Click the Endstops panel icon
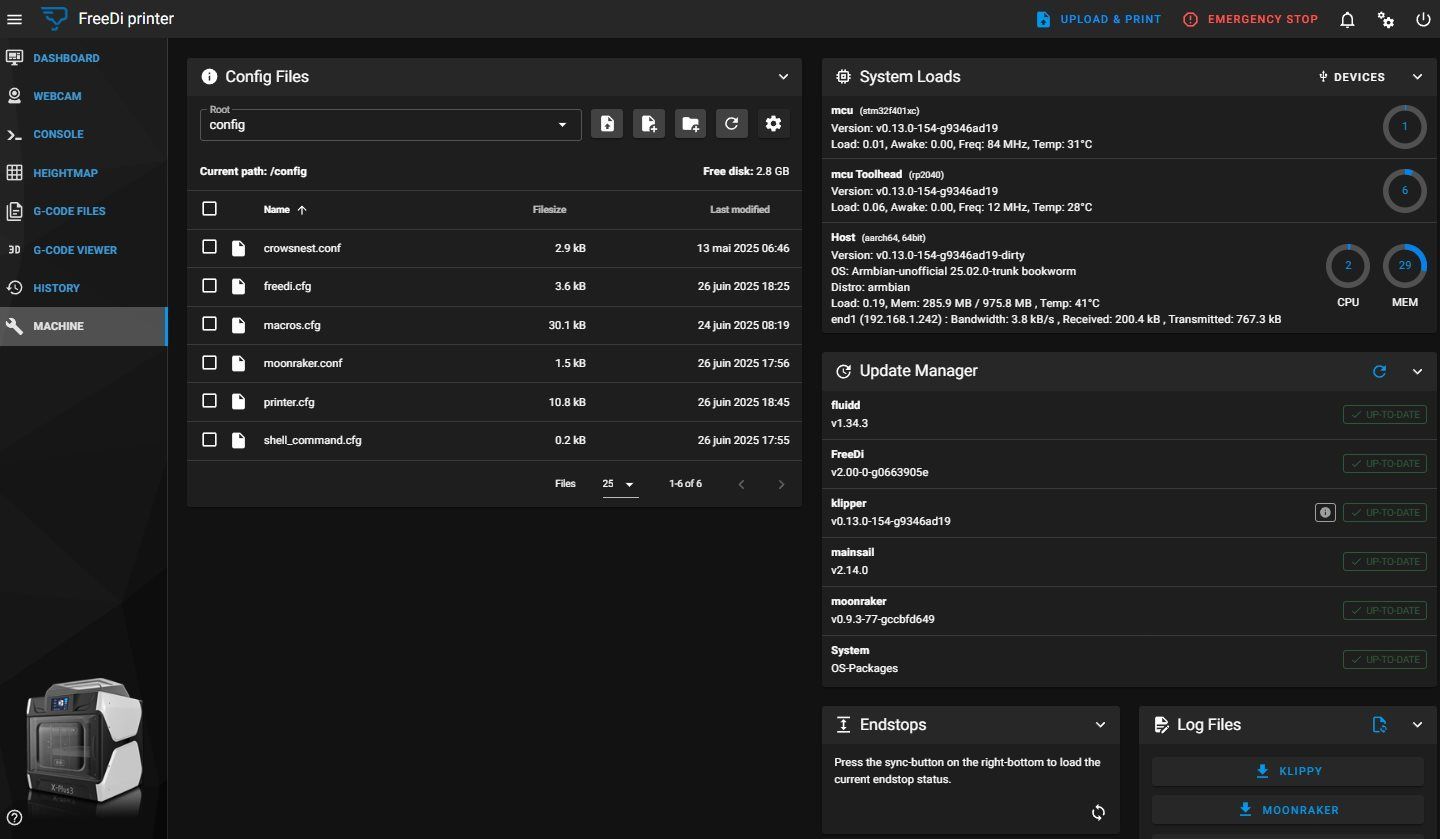 click(843, 725)
